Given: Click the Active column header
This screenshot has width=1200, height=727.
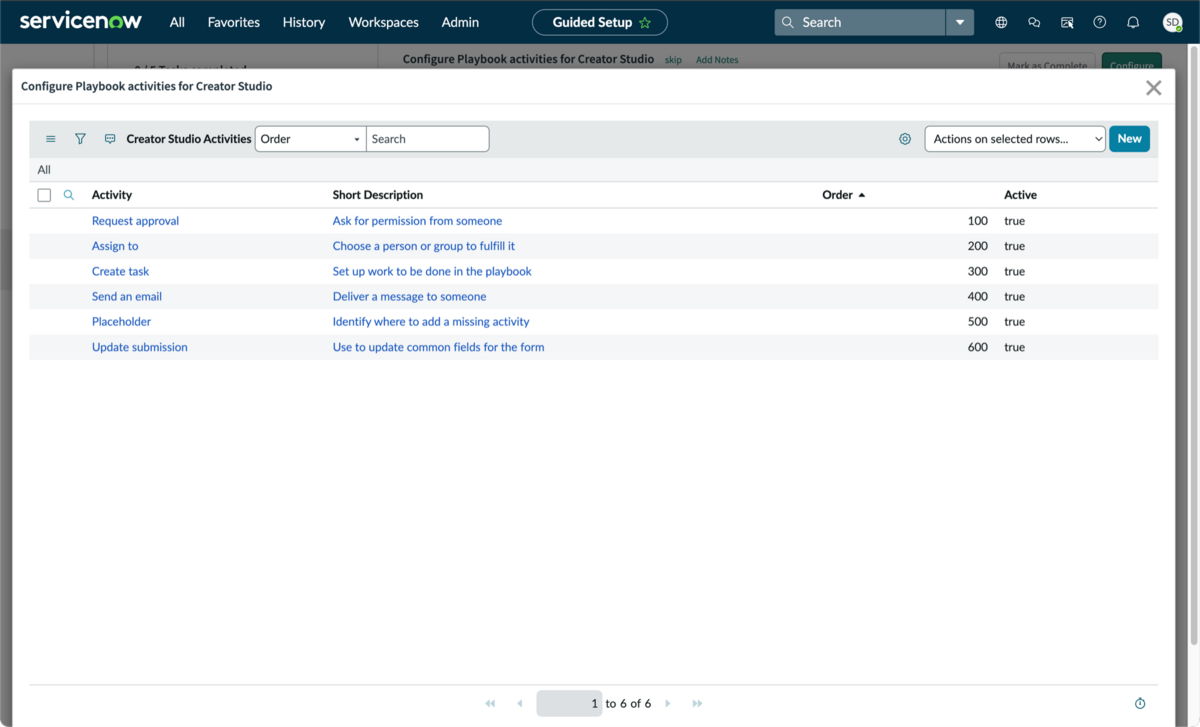Looking at the screenshot, I should coord(1020,195).
